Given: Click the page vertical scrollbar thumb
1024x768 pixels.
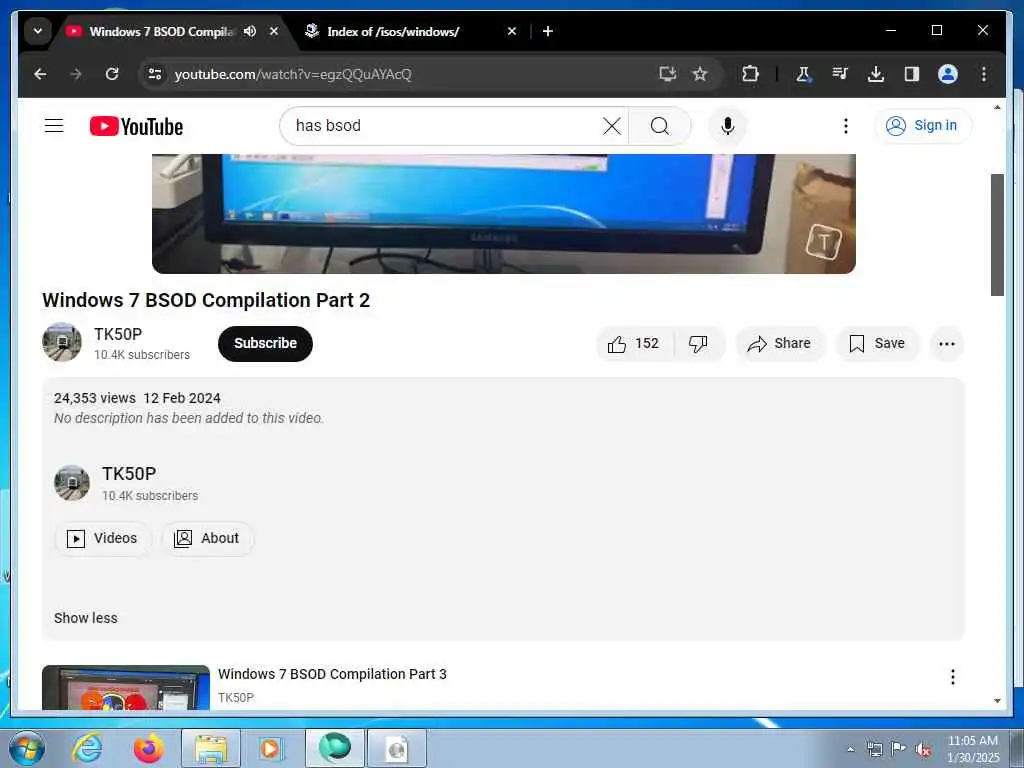Looking at the screenshot, I should pyautogui.click(x=997, y=234).
